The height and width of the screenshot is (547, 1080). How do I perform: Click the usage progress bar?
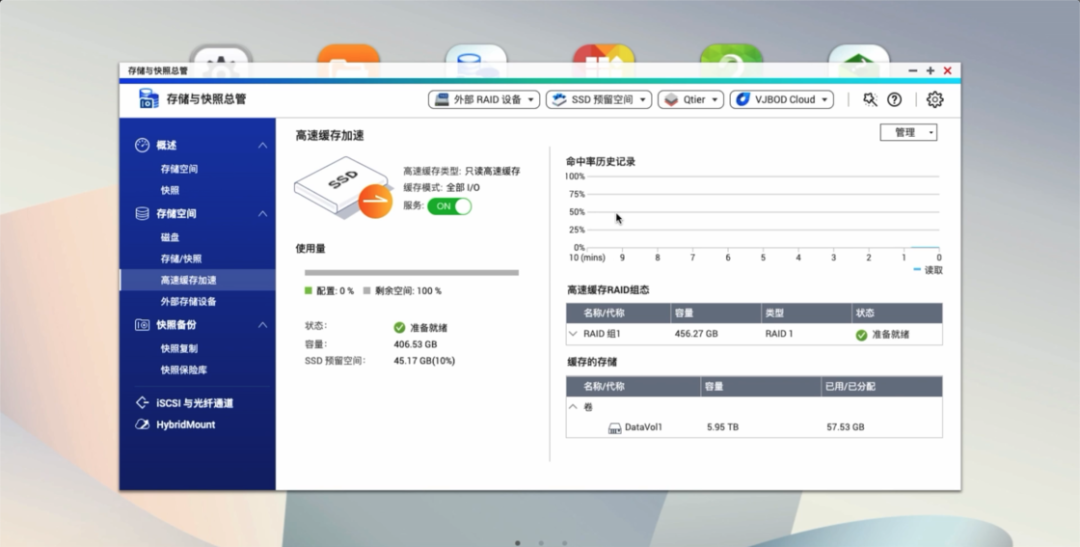[x=411, y=273]
